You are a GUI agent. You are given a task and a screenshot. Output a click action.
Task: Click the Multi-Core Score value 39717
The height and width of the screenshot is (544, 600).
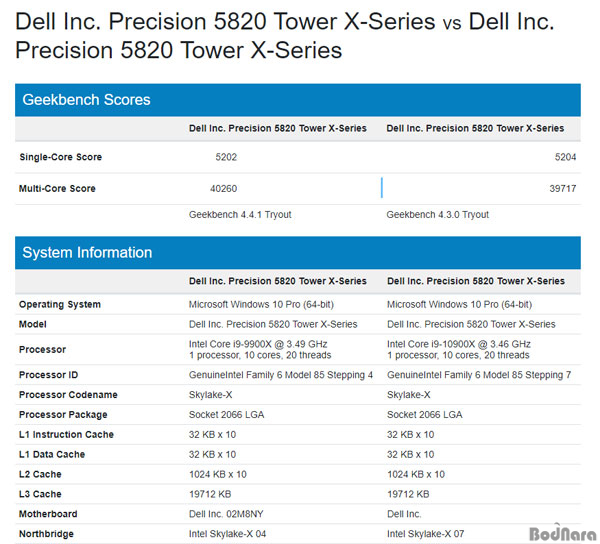click(x=562, y=189)
